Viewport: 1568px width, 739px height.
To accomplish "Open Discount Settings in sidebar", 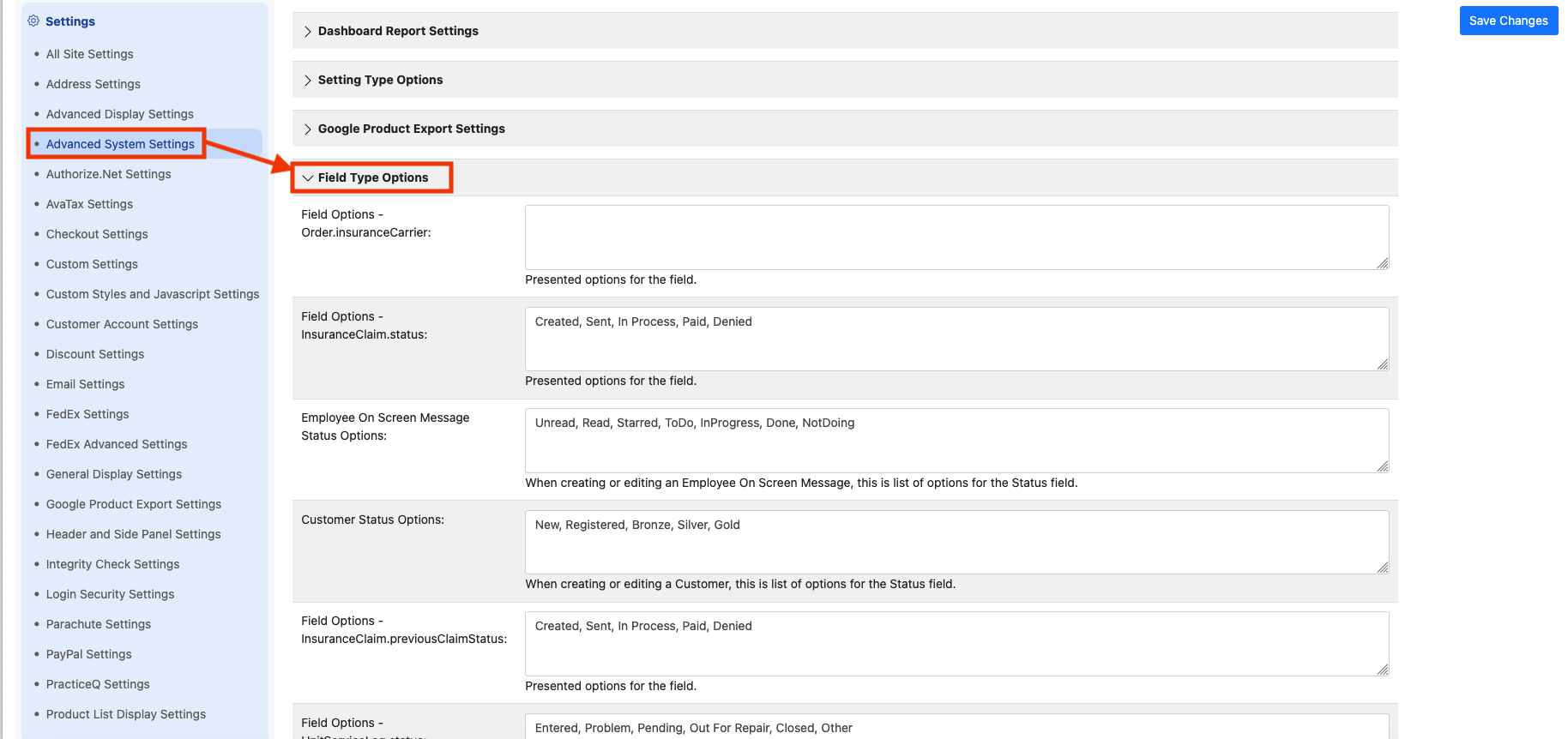I will pyautogui.click(x=95, y=354).
